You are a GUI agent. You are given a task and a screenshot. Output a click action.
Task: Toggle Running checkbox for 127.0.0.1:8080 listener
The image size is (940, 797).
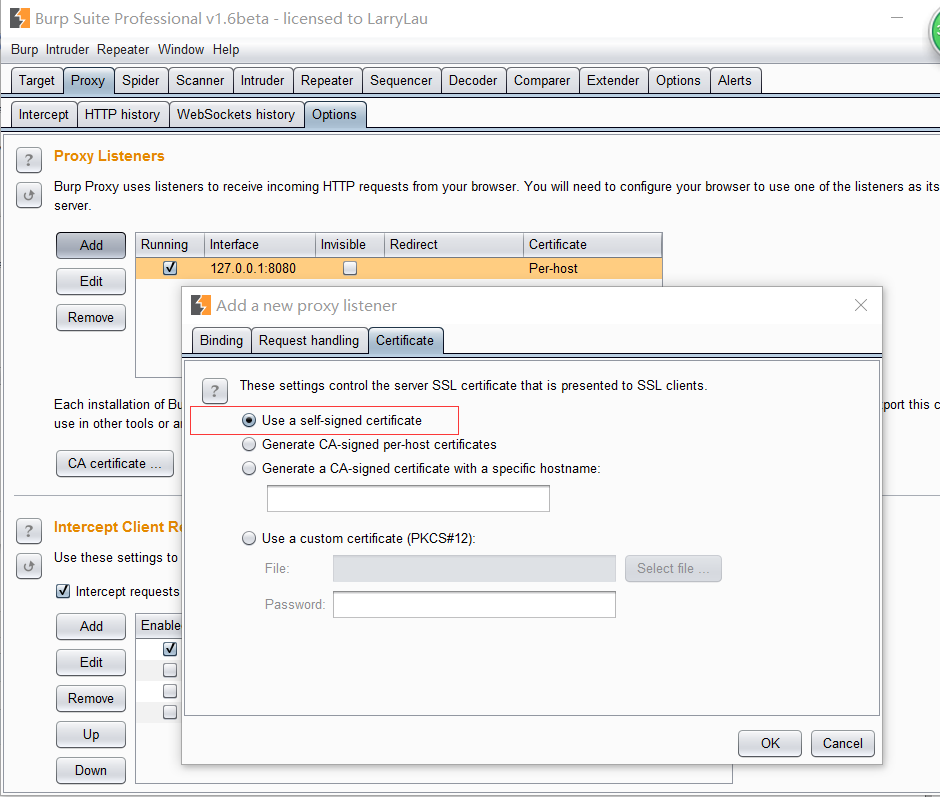(170, 268)
